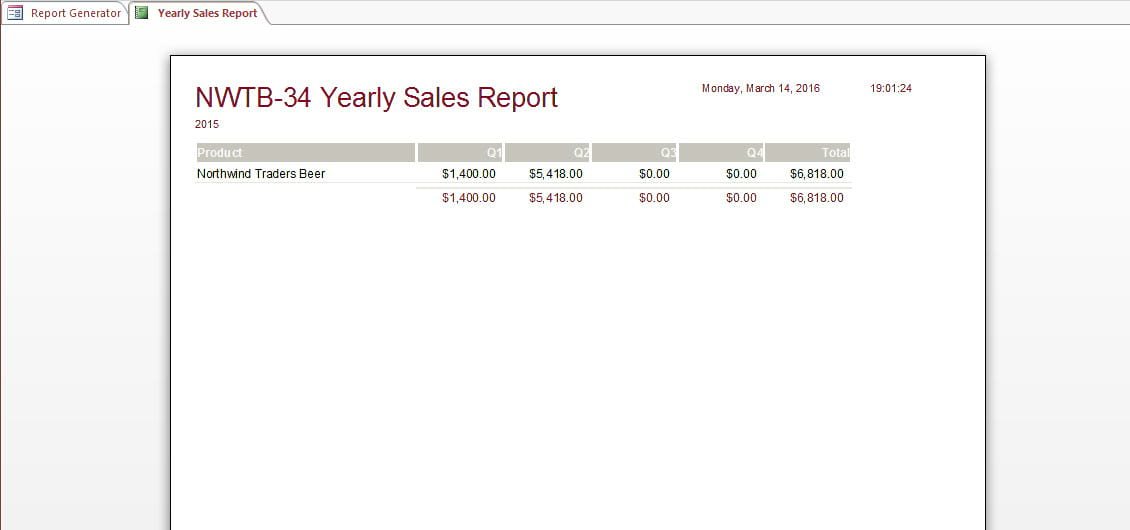Screen dimensions: 1130x530
Task: Click the timestamp 19:01:24
Action: 891,89
